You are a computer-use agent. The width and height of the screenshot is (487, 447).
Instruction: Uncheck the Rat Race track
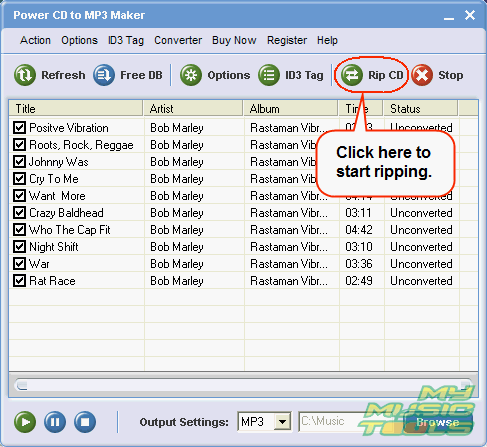(x=19, y=280)
